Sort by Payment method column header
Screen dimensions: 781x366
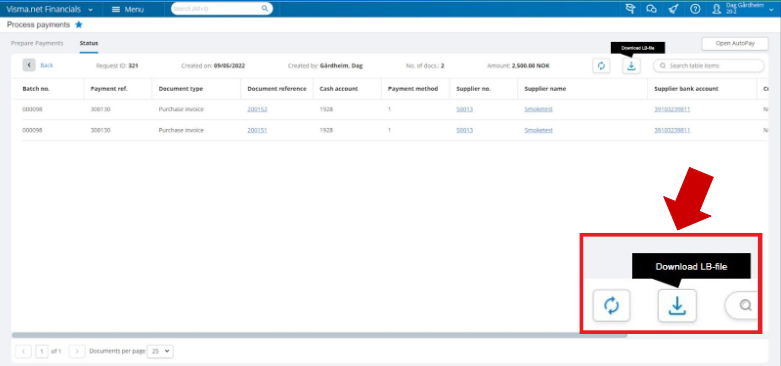pyautogui.click(x=413, y=89)
